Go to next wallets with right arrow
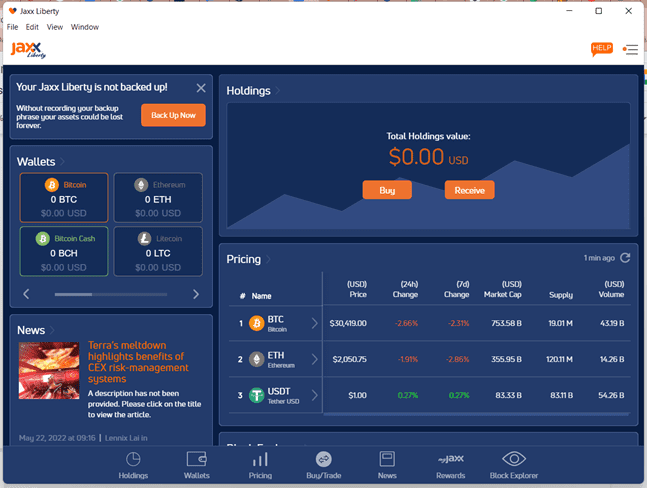 pos(196,294)
